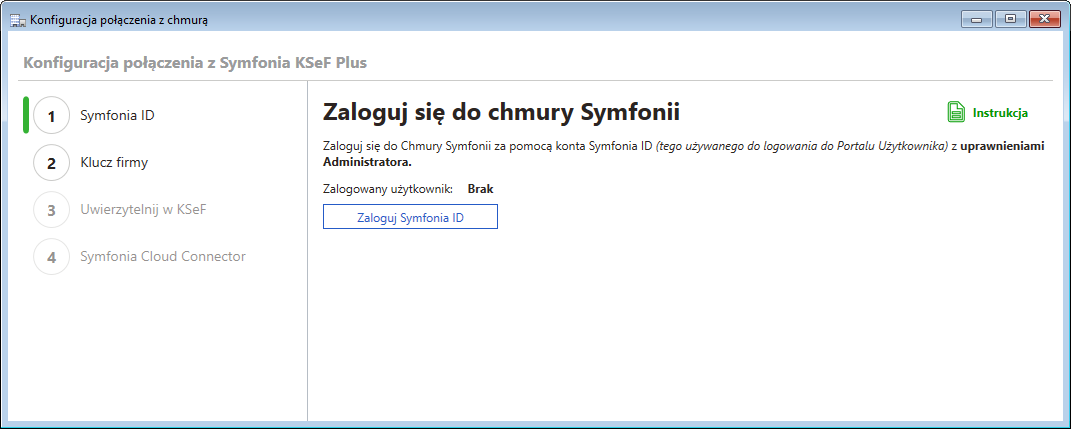
Task: Select step number 2 circle
Action: 51,162
